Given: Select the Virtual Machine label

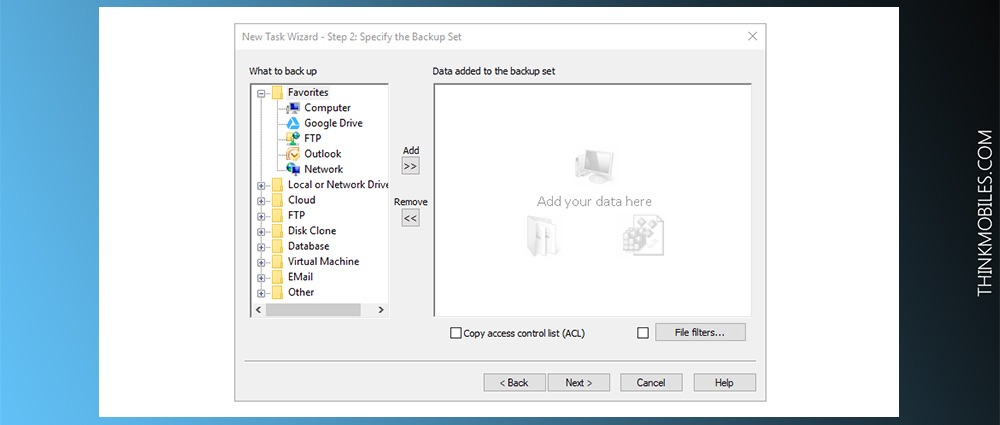Looking at the screenshot, I should 323,261.
